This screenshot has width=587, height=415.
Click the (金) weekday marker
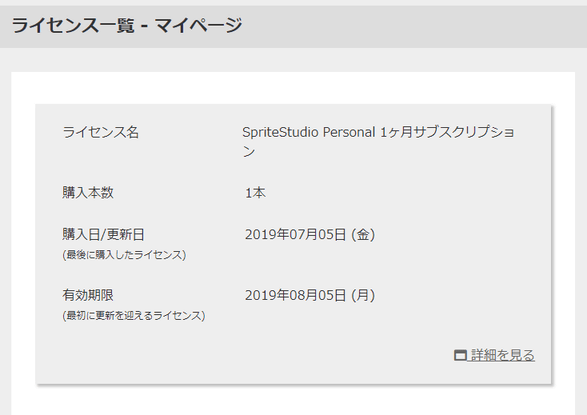363,235
